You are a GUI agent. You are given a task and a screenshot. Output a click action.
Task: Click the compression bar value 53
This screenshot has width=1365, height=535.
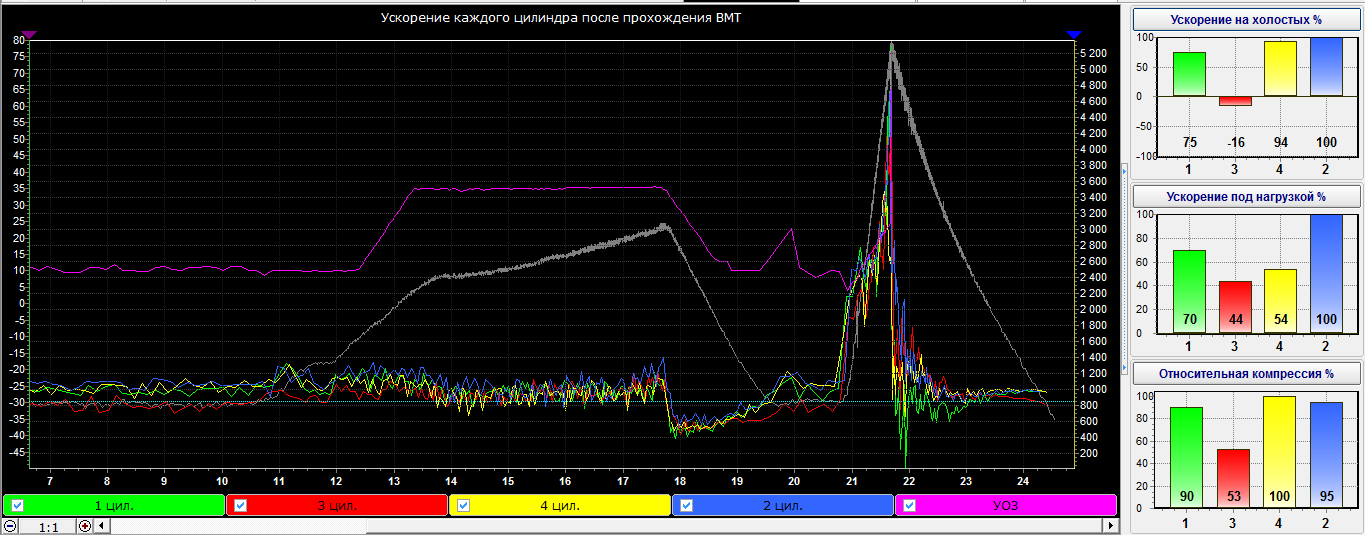(1234, 497)
